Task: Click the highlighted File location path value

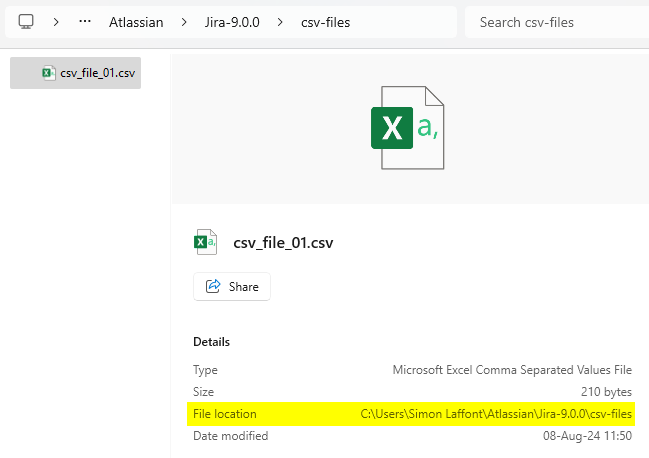Action: (496, 414)
